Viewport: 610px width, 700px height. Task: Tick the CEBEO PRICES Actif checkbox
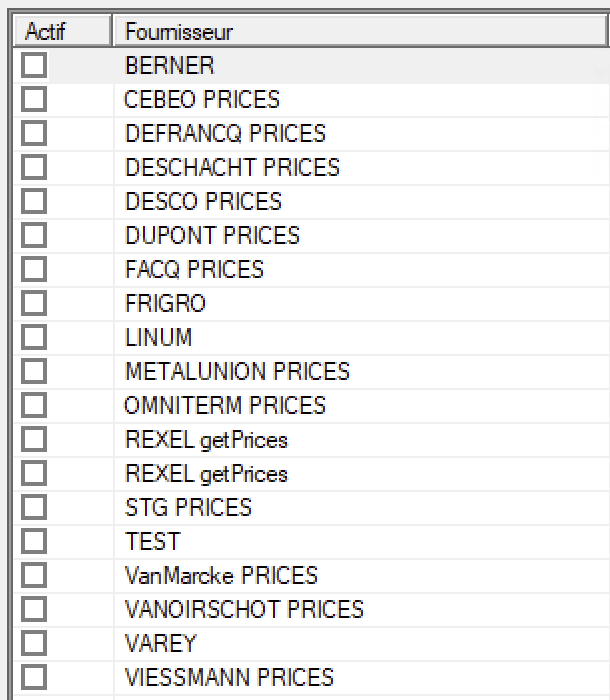34,99
